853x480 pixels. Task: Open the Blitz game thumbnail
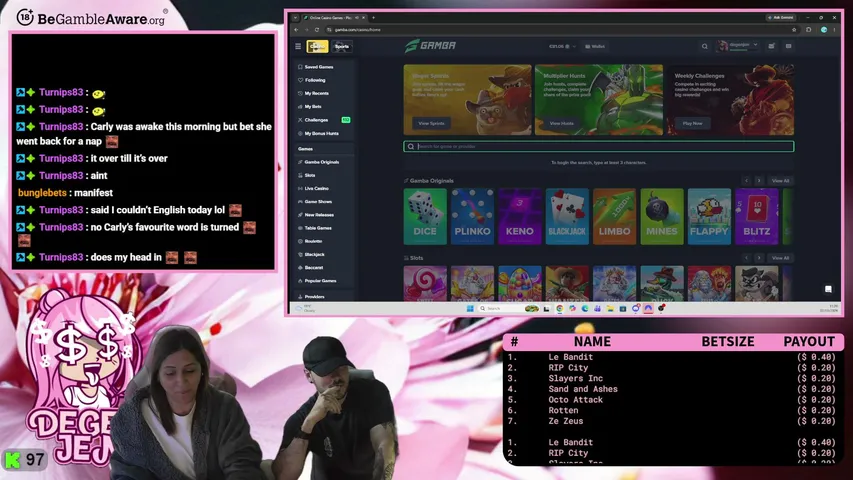pos(756,217)
